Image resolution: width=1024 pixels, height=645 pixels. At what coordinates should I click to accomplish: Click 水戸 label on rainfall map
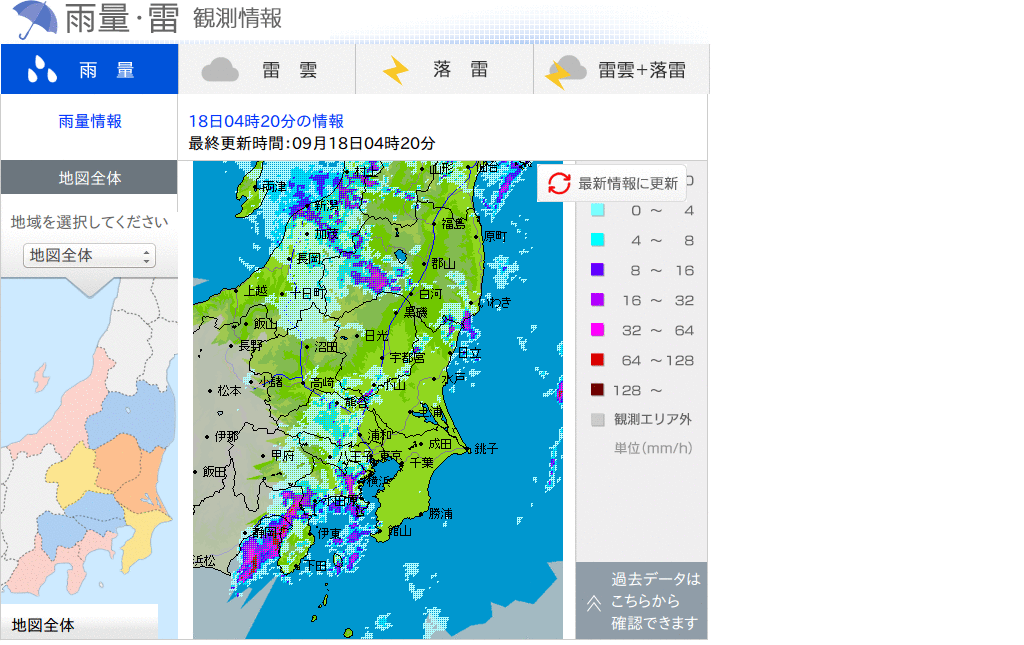point(453,379)
